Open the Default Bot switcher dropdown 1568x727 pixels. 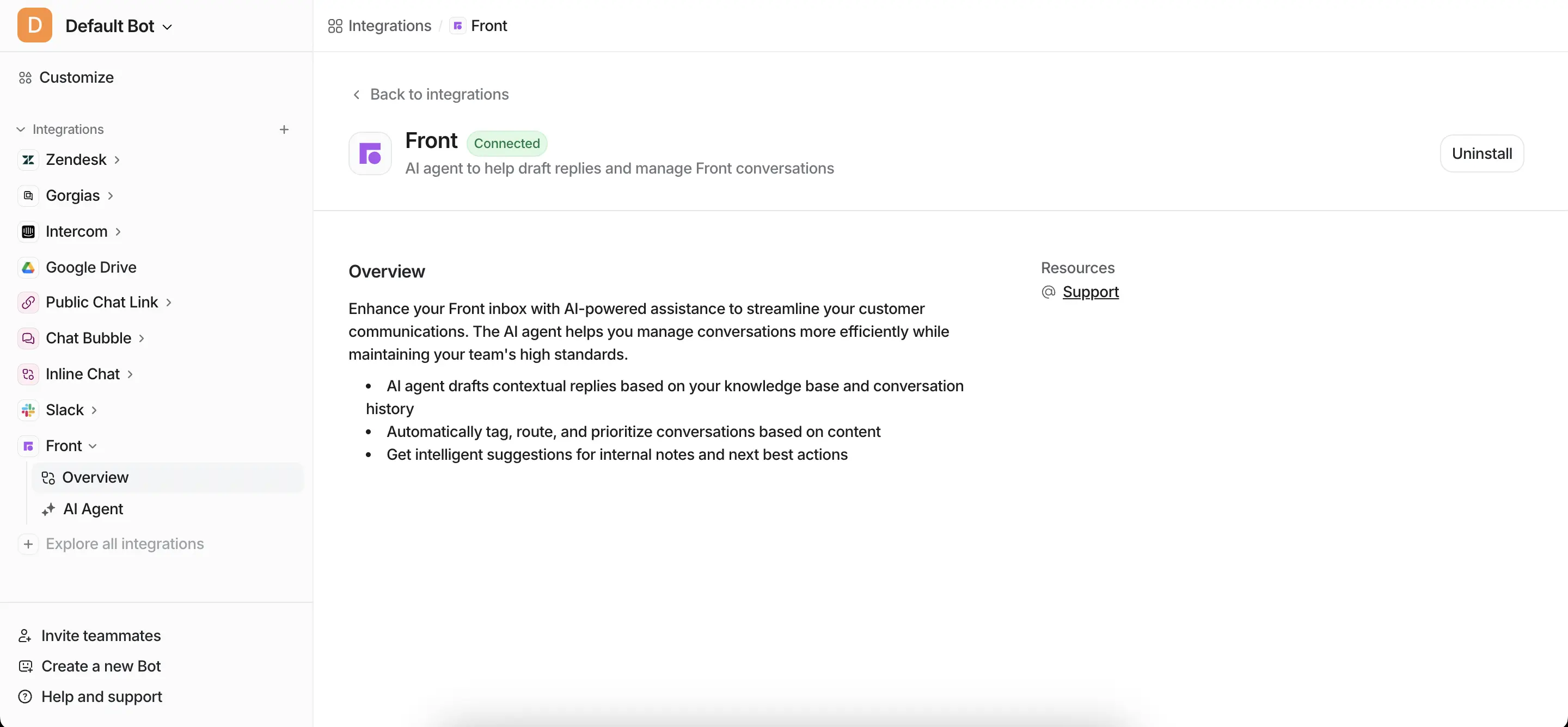pyautogui.click(x=119, y=26)
